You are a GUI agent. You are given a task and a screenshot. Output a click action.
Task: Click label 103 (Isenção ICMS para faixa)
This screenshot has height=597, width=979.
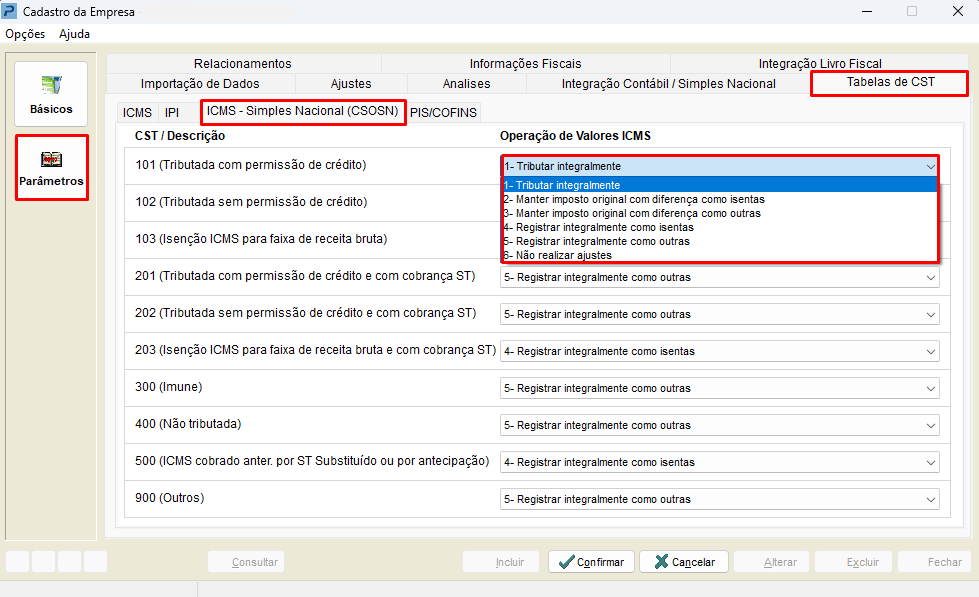(x=261, y=239)
